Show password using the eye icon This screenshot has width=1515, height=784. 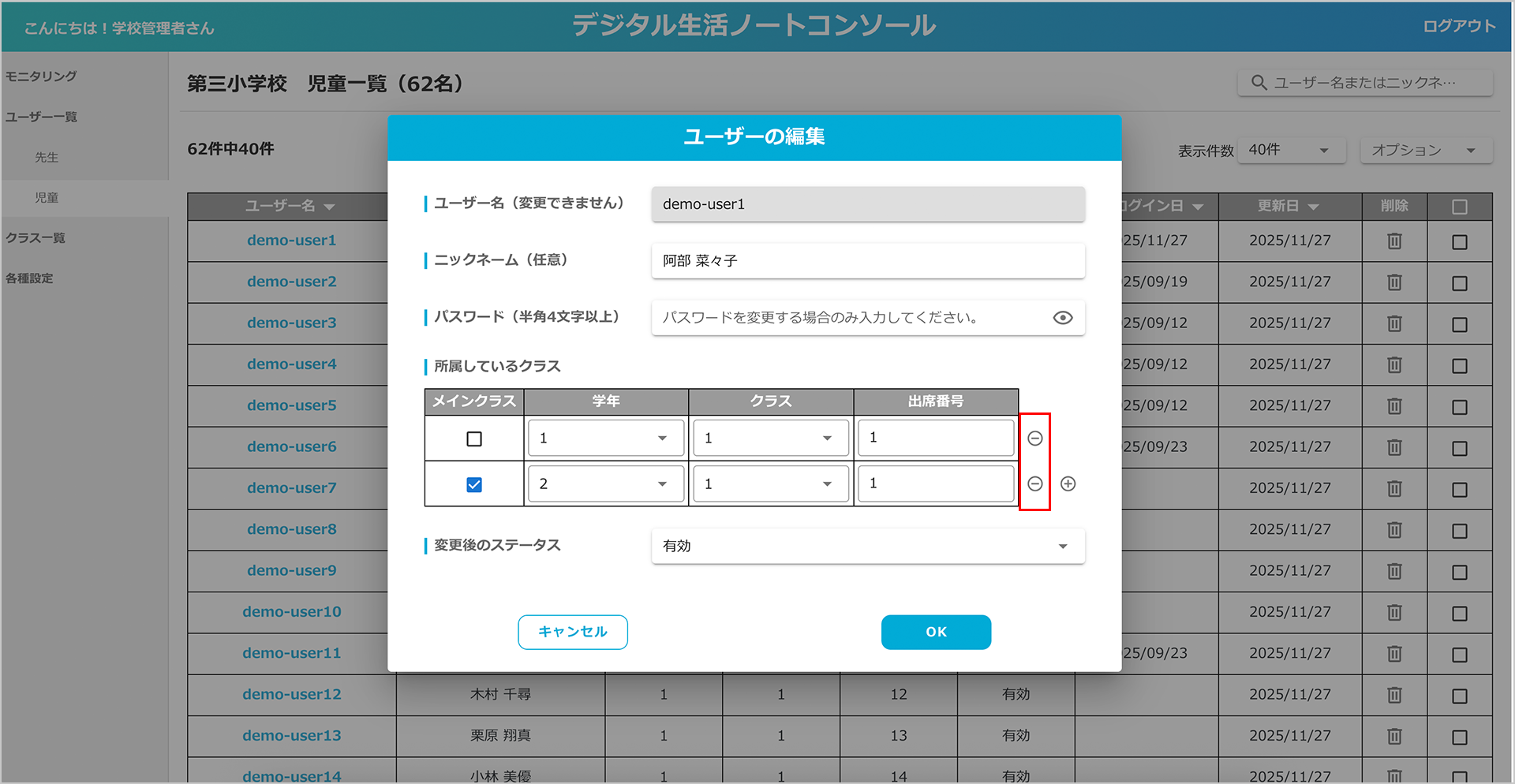point(1062,318)
